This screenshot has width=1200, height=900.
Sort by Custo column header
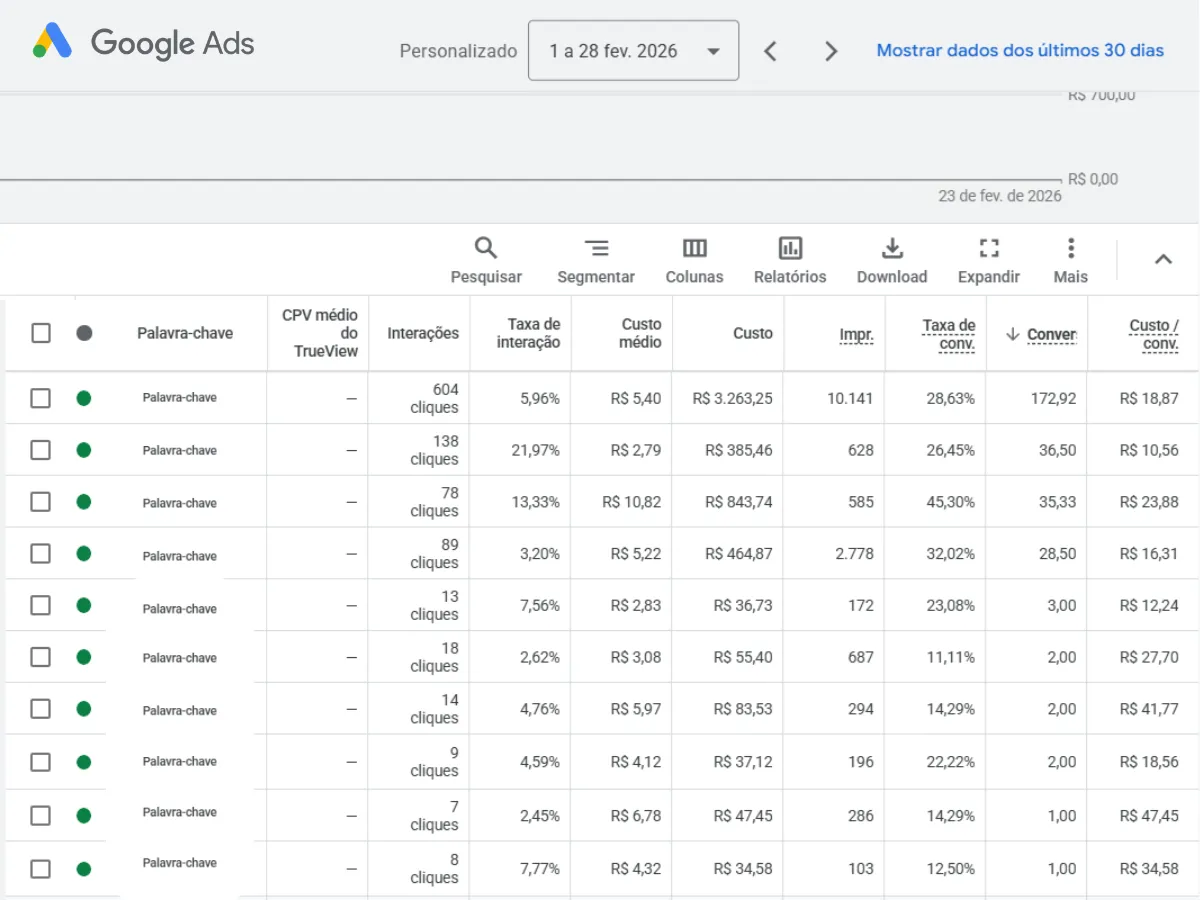(753, 333)
